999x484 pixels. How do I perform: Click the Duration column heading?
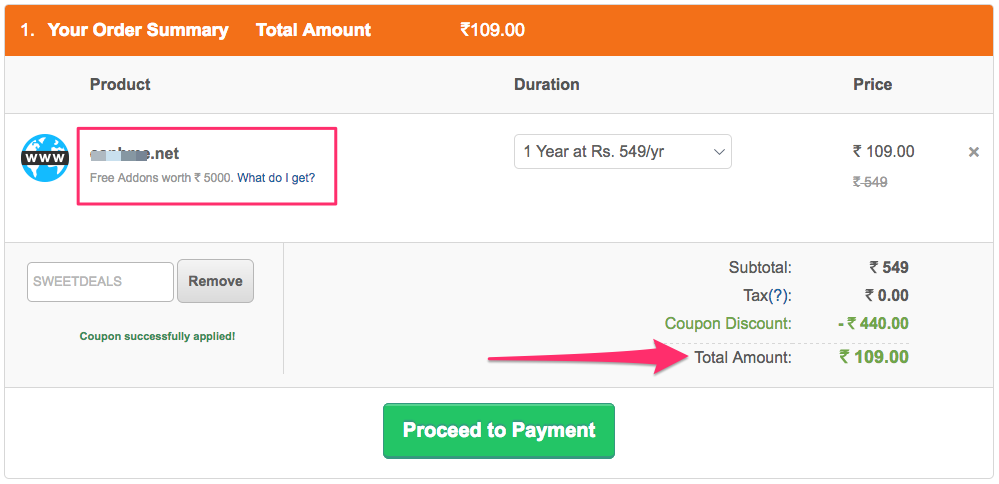[547, 85]
